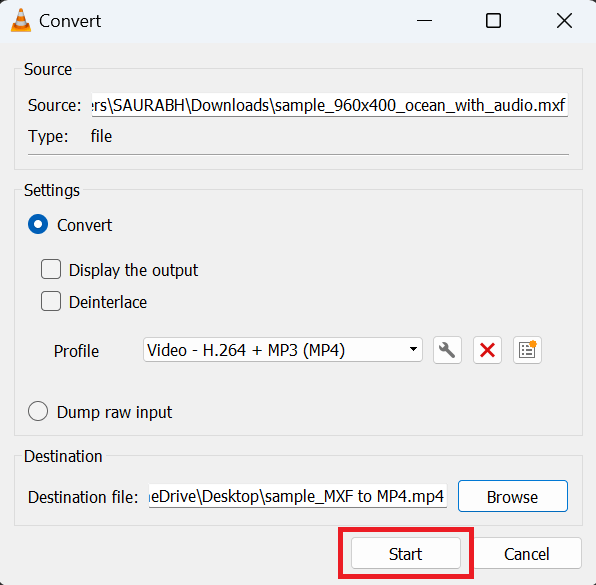596x585 pixels.
Task: Click the Type value "file"
Action: (x=101, y=136)
